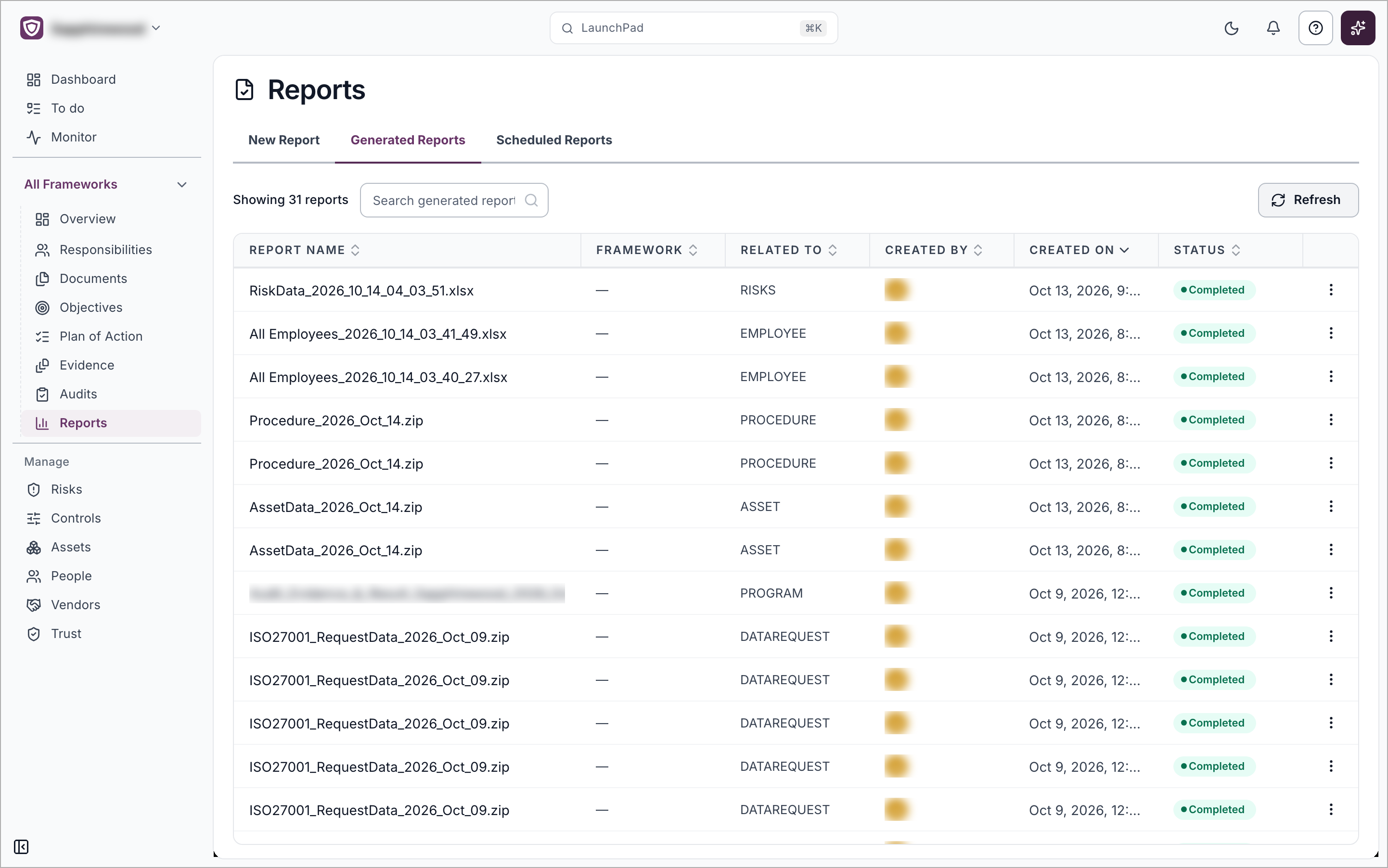
Task: Open Controls under Manage
Action: (76, 518)
